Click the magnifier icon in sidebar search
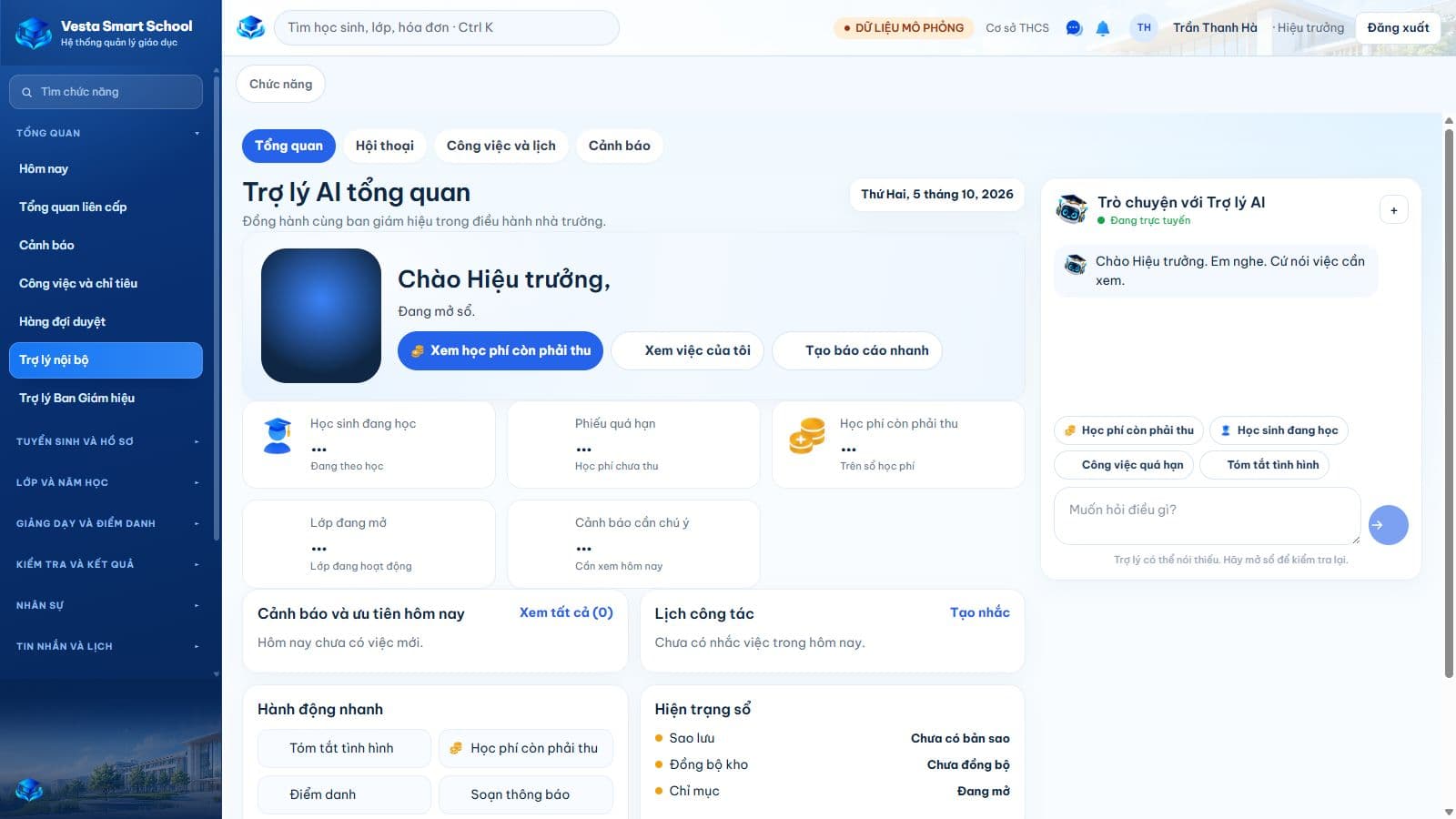The width and height of the screenshot is (1456, 819). pyautogui.click(x=27, y=92)
